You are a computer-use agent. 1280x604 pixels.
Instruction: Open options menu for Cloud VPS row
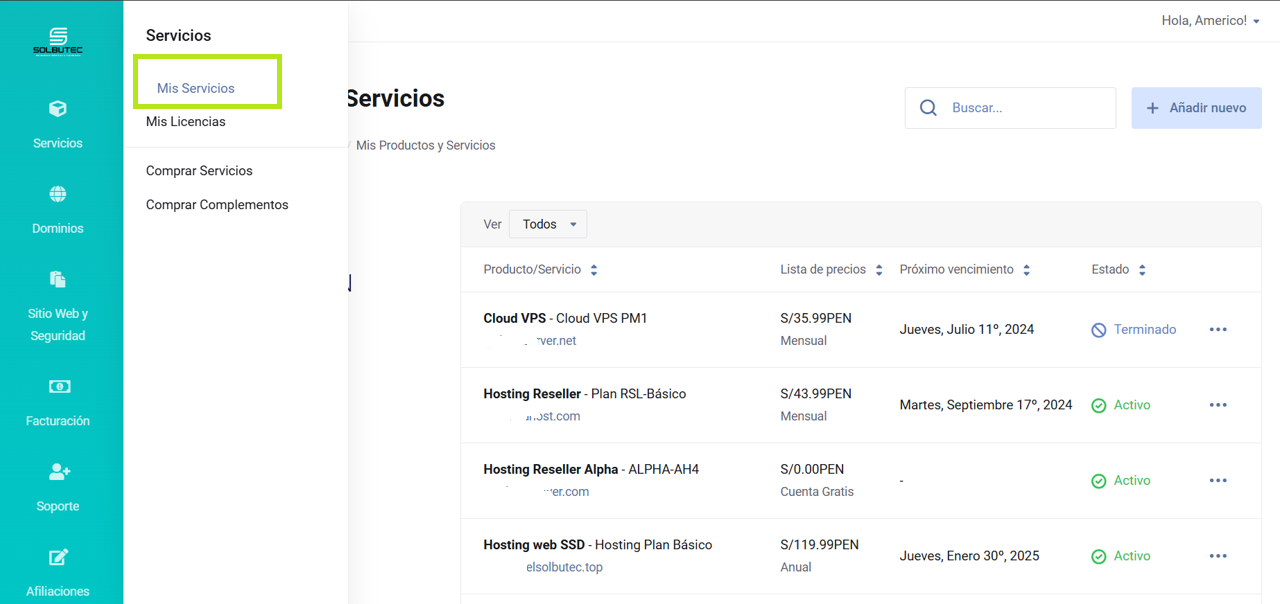[1217, 330]
